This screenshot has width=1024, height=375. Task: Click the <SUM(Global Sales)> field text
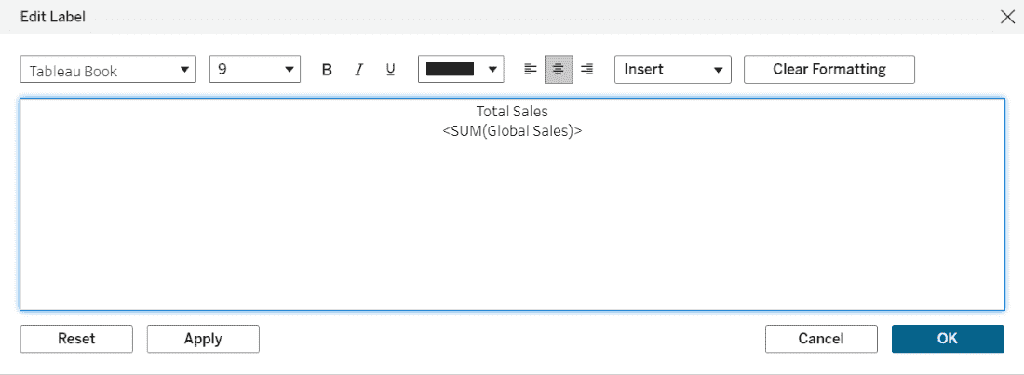tap(512, 131)
